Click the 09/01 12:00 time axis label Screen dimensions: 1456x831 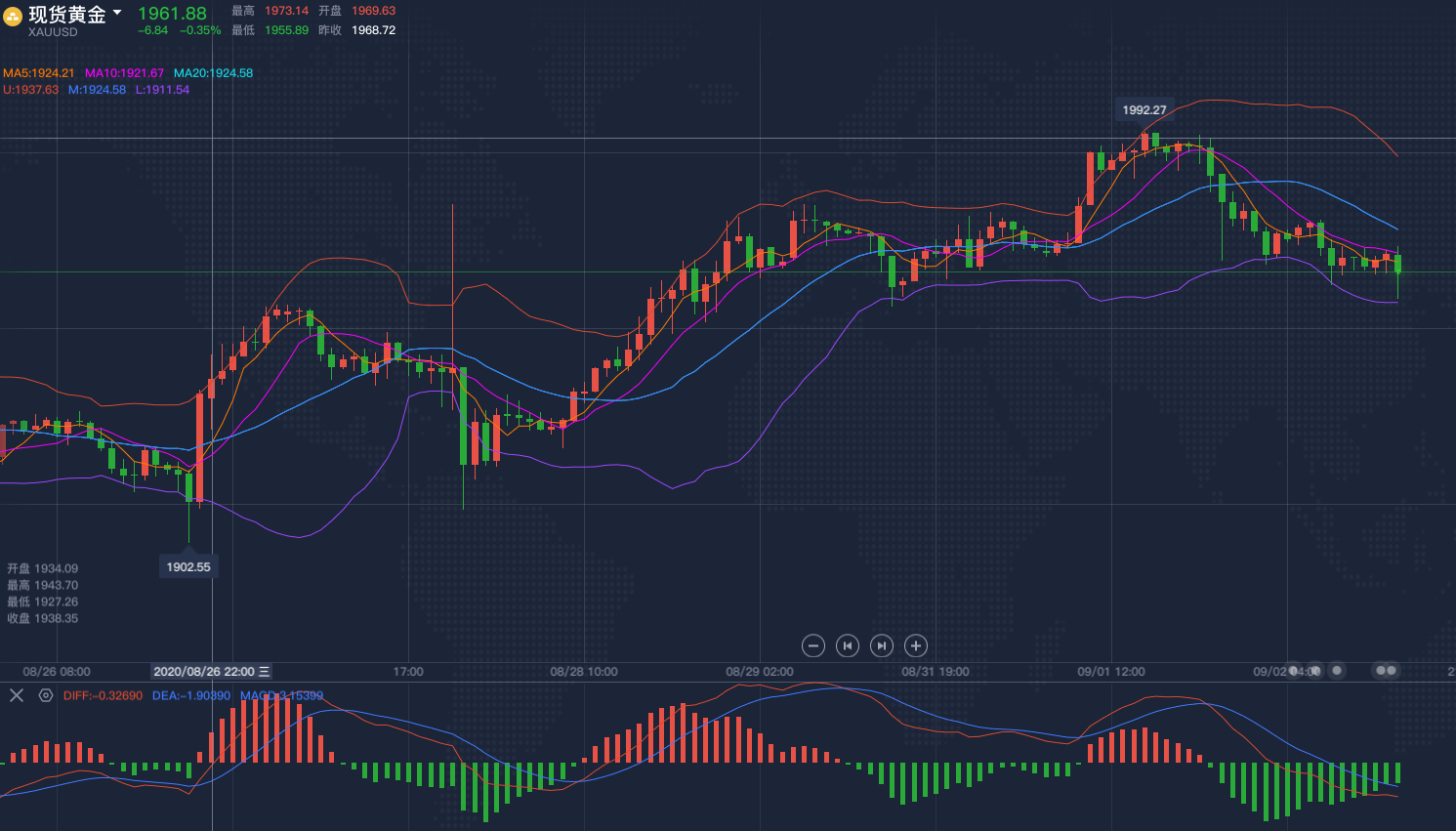(1111, 672)
